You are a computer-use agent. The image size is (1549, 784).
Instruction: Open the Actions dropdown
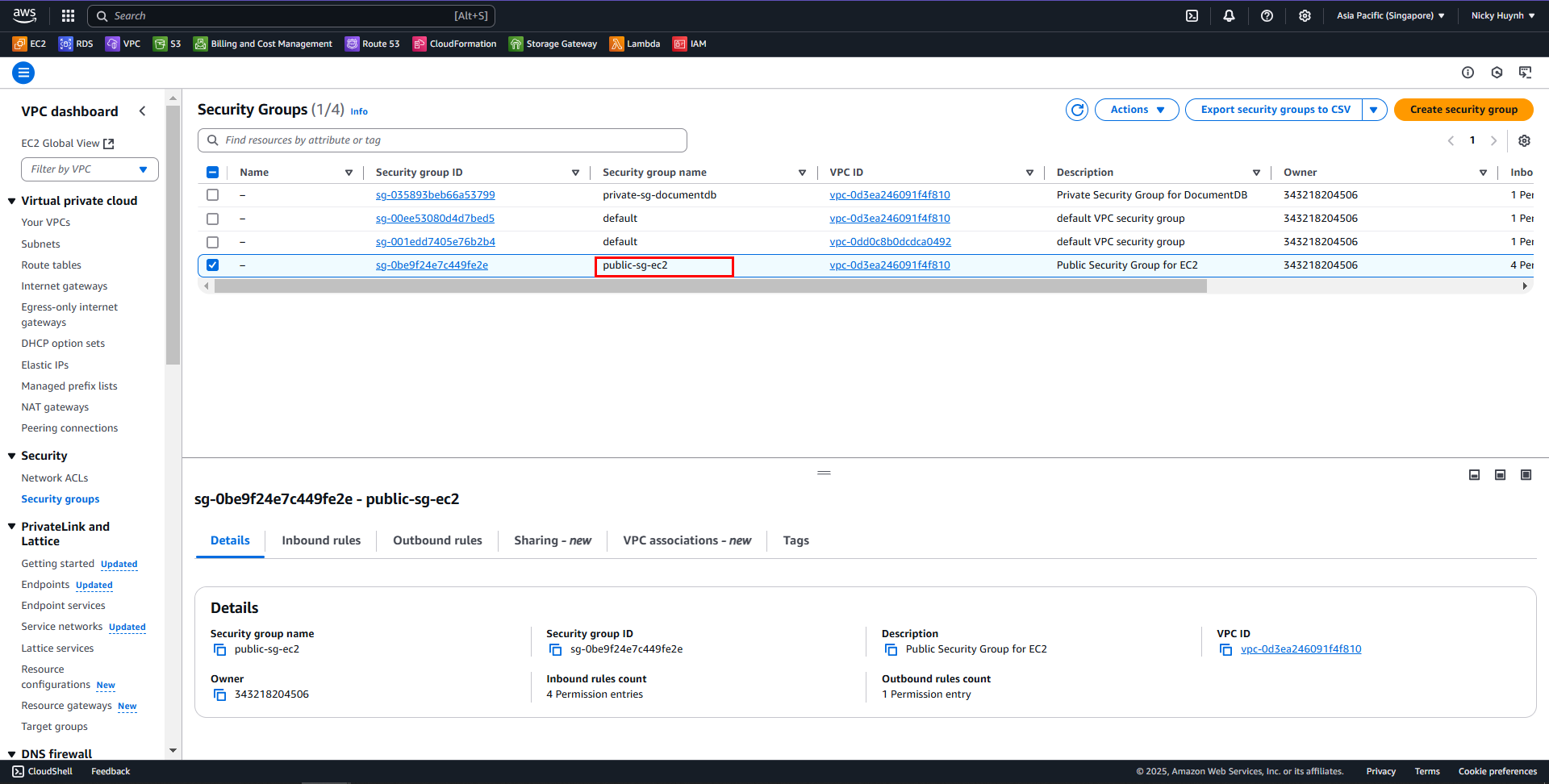(x=1136, y=110)
